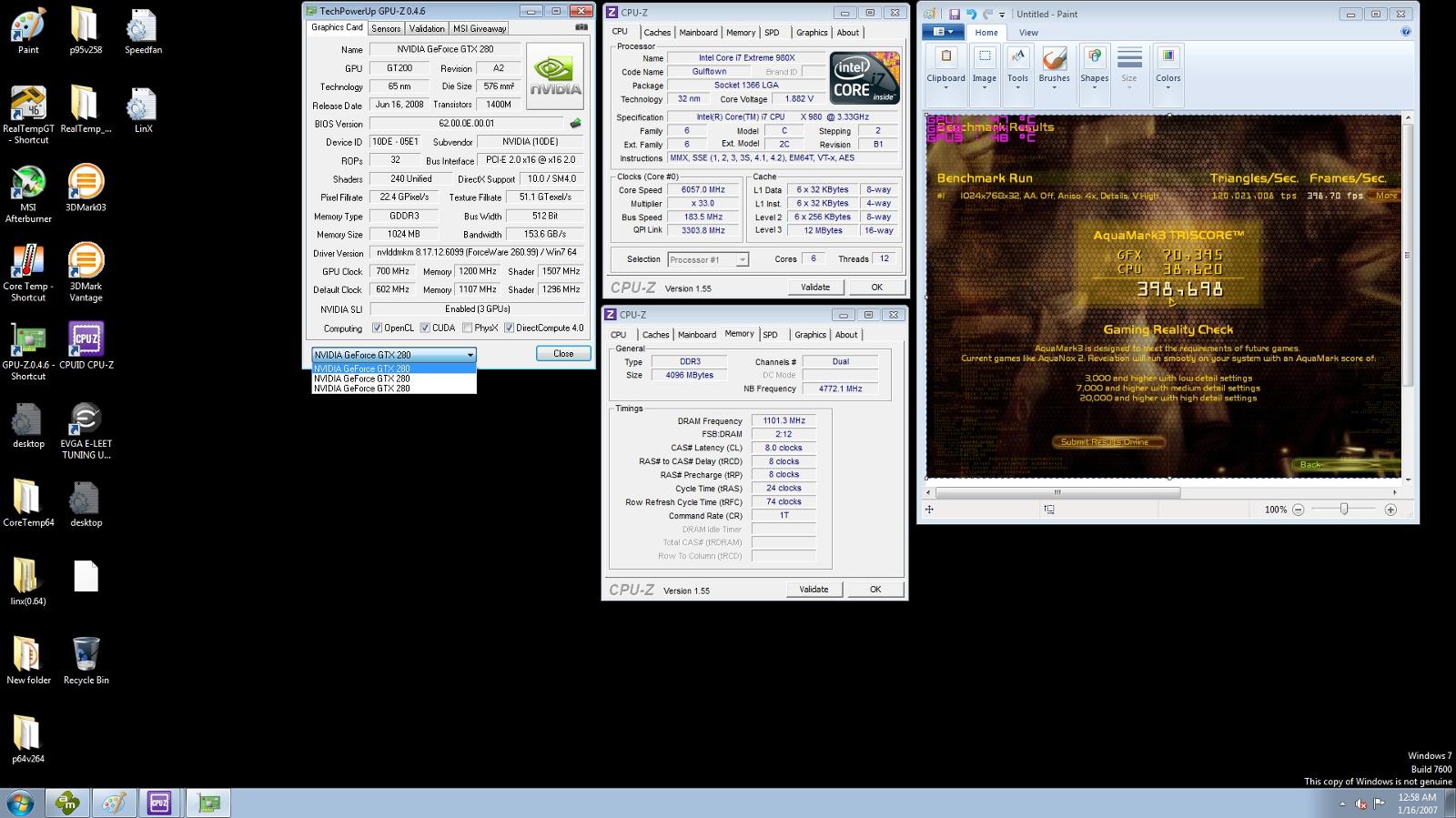The width and height of the screenshot is (1456, 818).
Task: Open MSI Afterburner desktop icon
Action: pos(28,194)
